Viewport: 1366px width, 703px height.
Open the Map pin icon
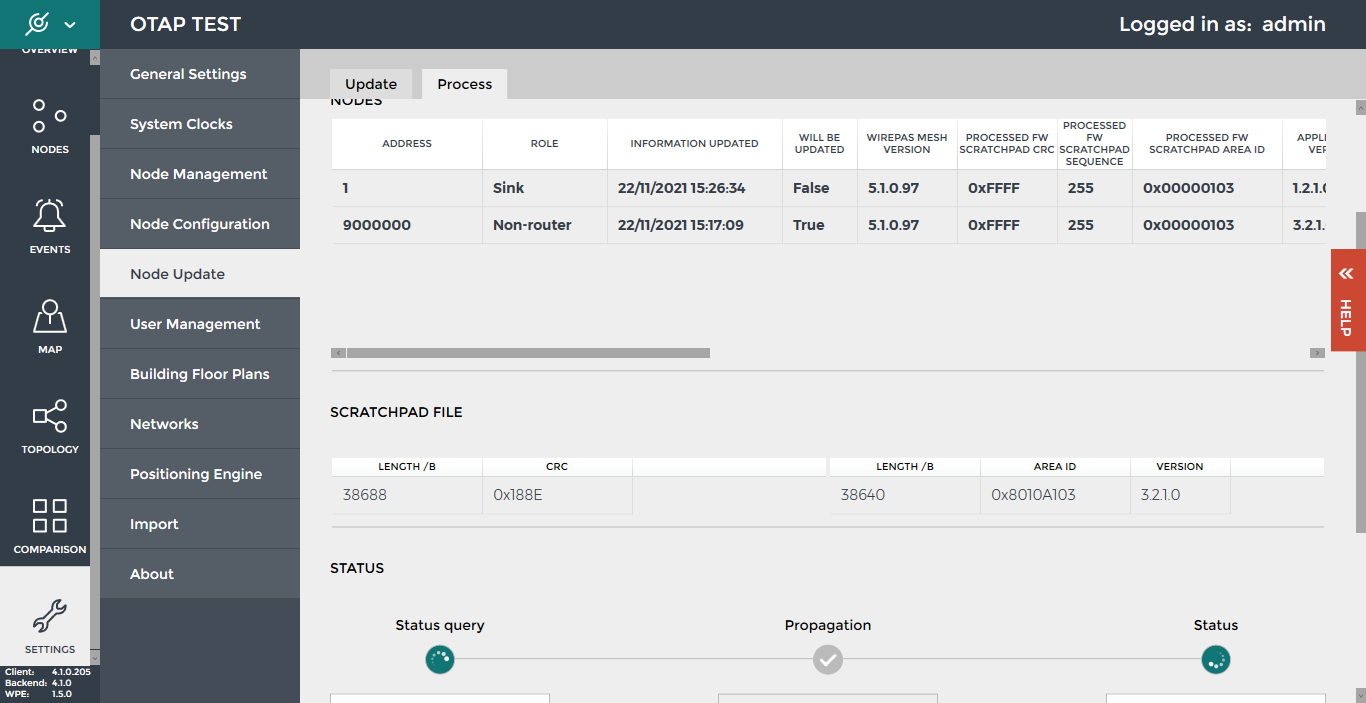tap(49, 316)
